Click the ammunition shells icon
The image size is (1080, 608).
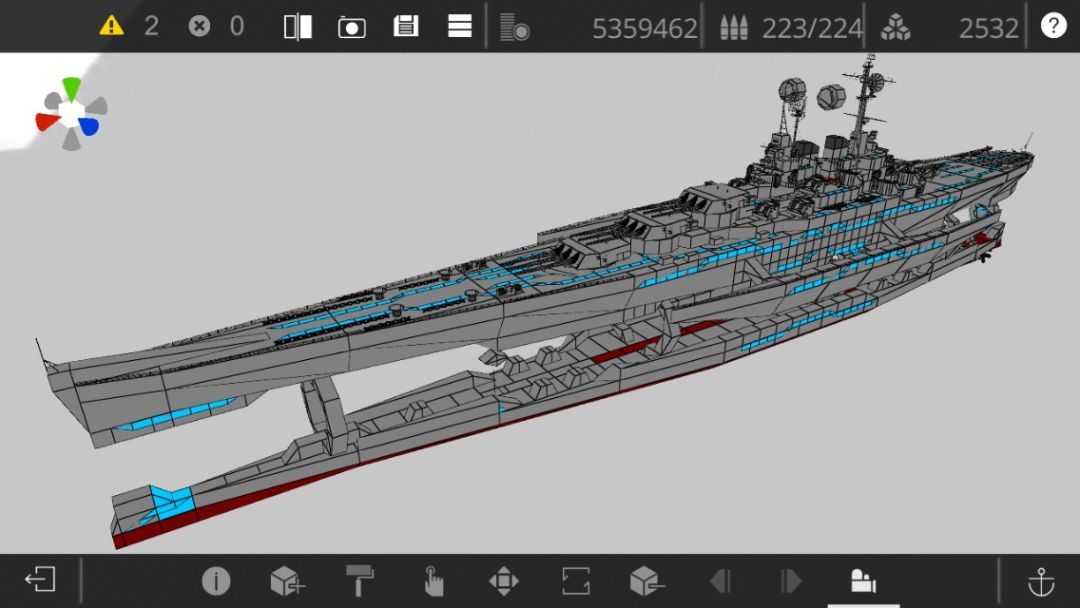(x=734, y=28)
